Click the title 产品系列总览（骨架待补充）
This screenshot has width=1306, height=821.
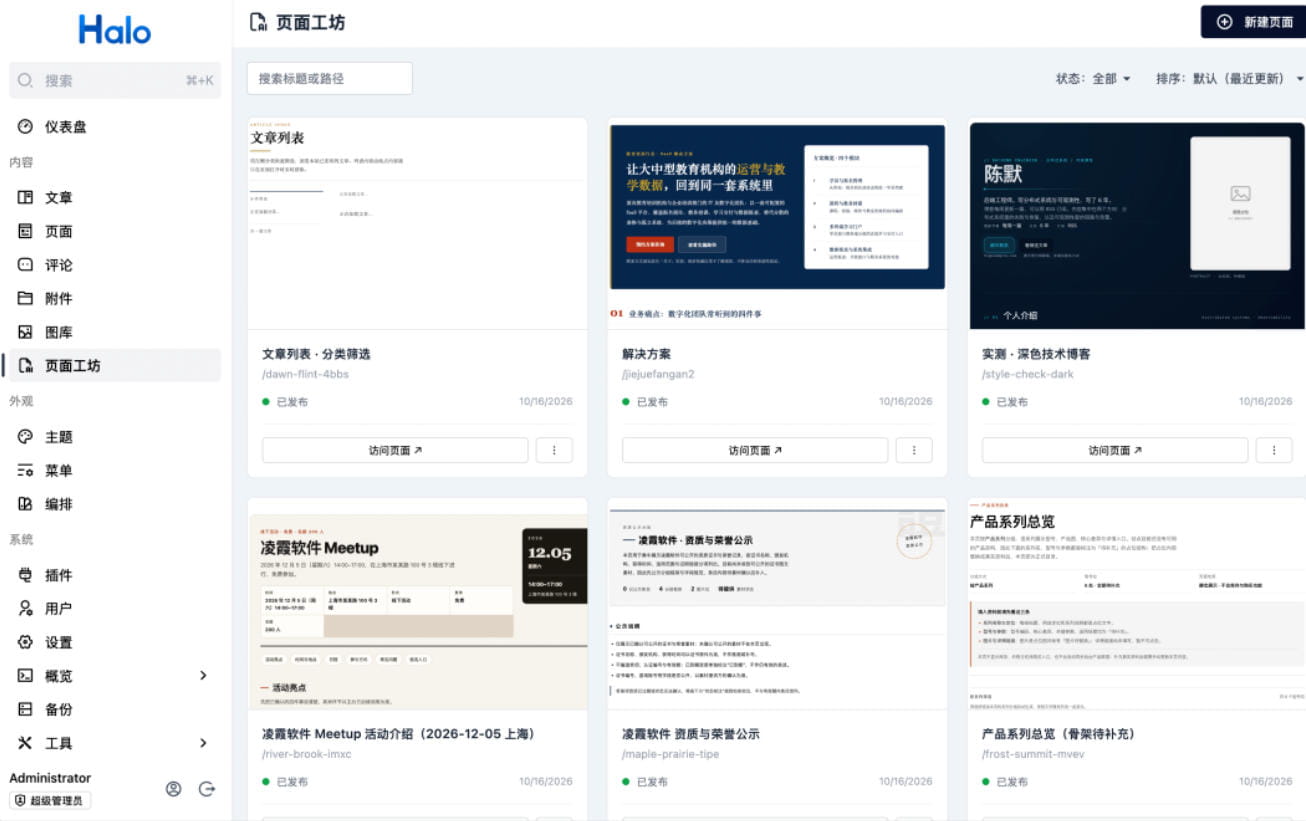point(1058,734)
